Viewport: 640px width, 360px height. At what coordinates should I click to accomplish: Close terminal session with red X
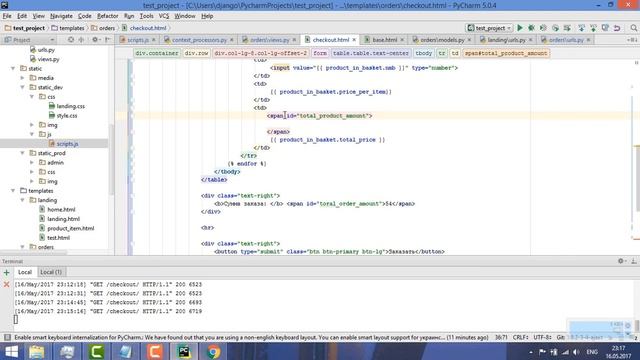(x=7, y=284)
